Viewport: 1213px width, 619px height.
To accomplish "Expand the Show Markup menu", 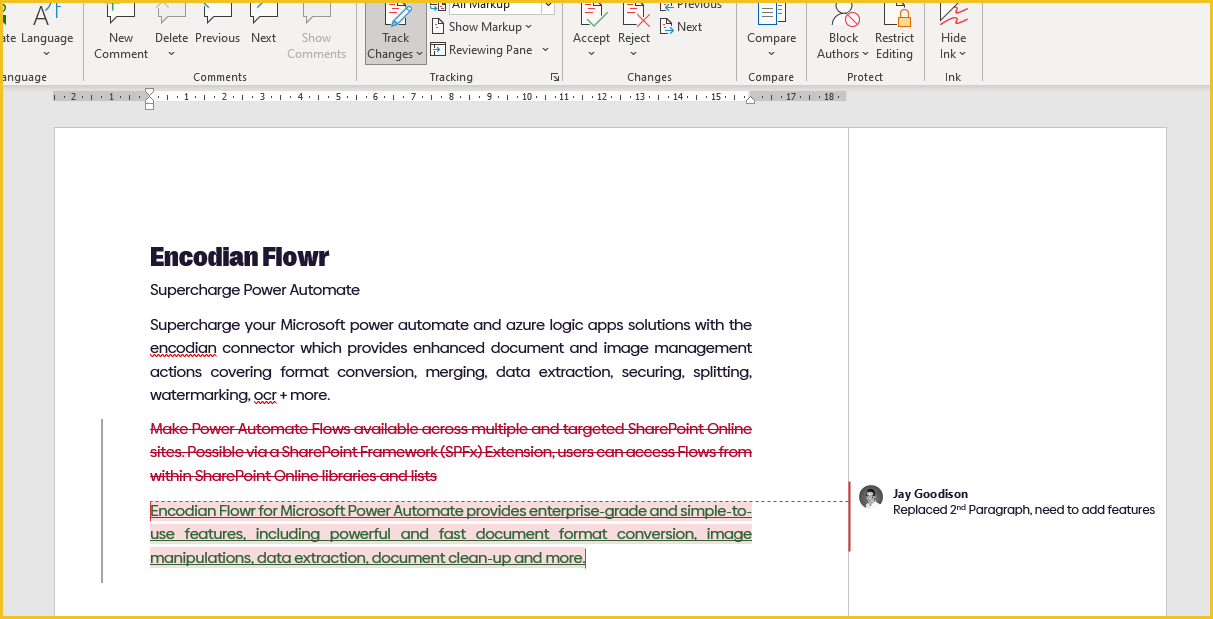I will (x=481, y=27).
